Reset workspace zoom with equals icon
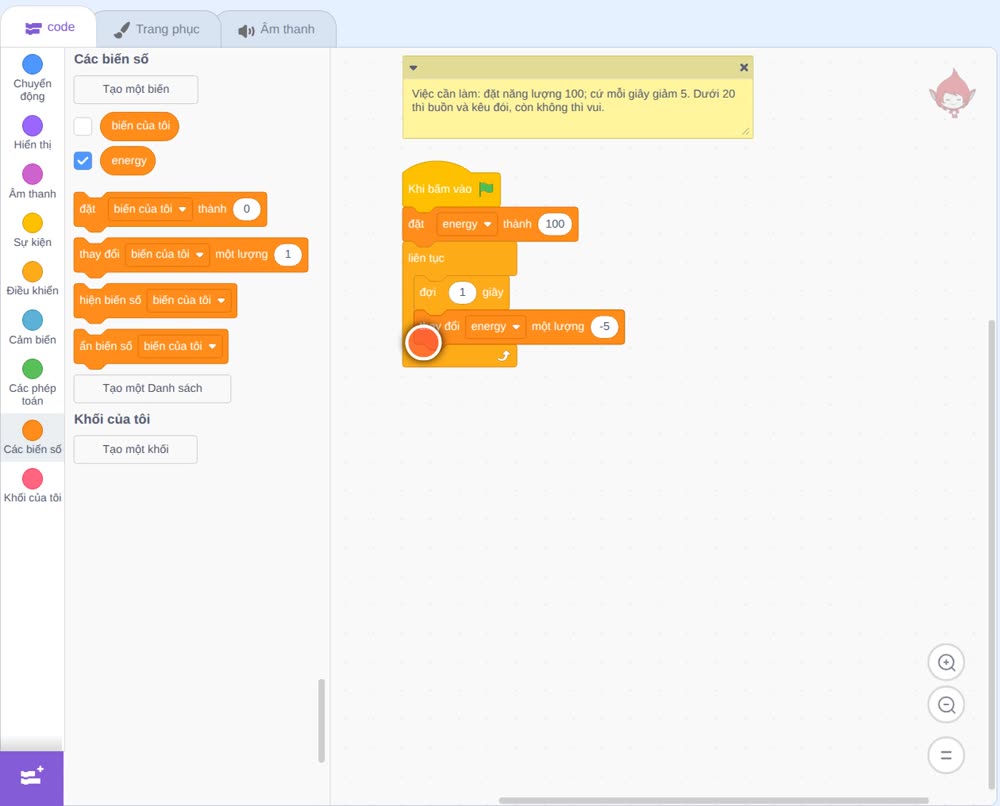The width and height of the screenshot is (1000, 806). pyautogui.click(x=946, y=755)
